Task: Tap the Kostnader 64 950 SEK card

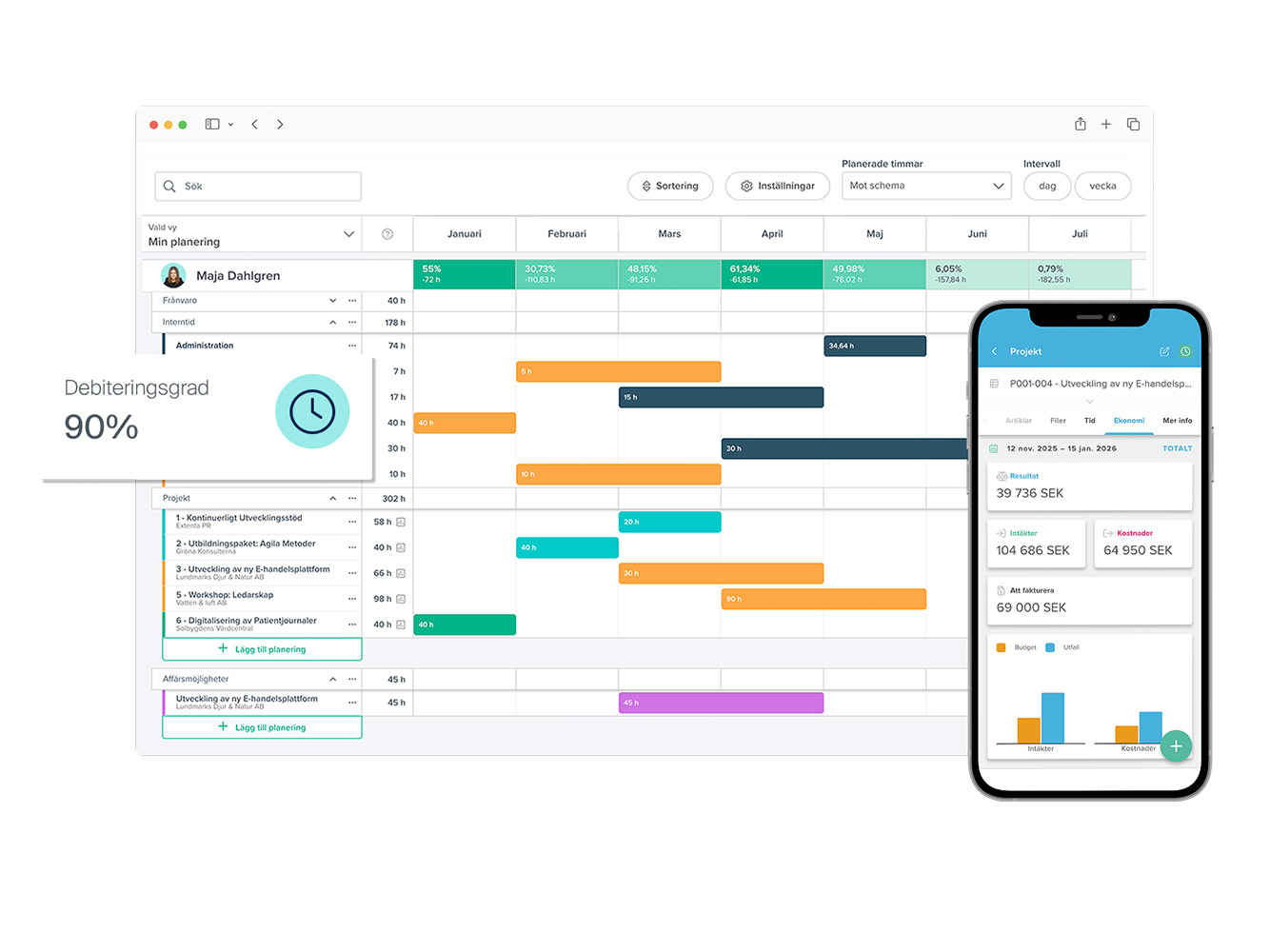Action: click(x=1143, y=543)
